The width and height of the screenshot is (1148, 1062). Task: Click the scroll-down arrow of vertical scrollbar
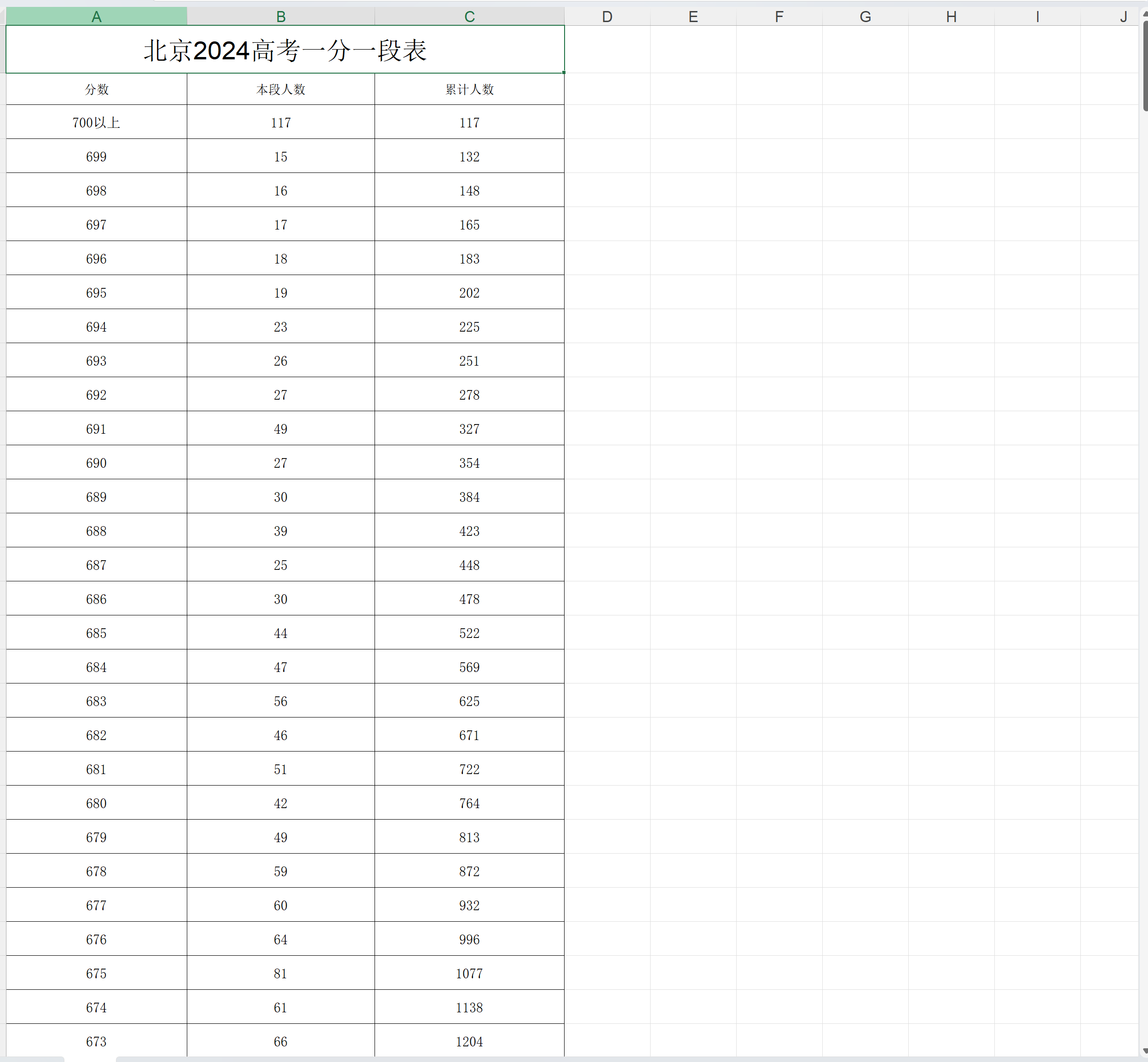coord(1145,1051)
